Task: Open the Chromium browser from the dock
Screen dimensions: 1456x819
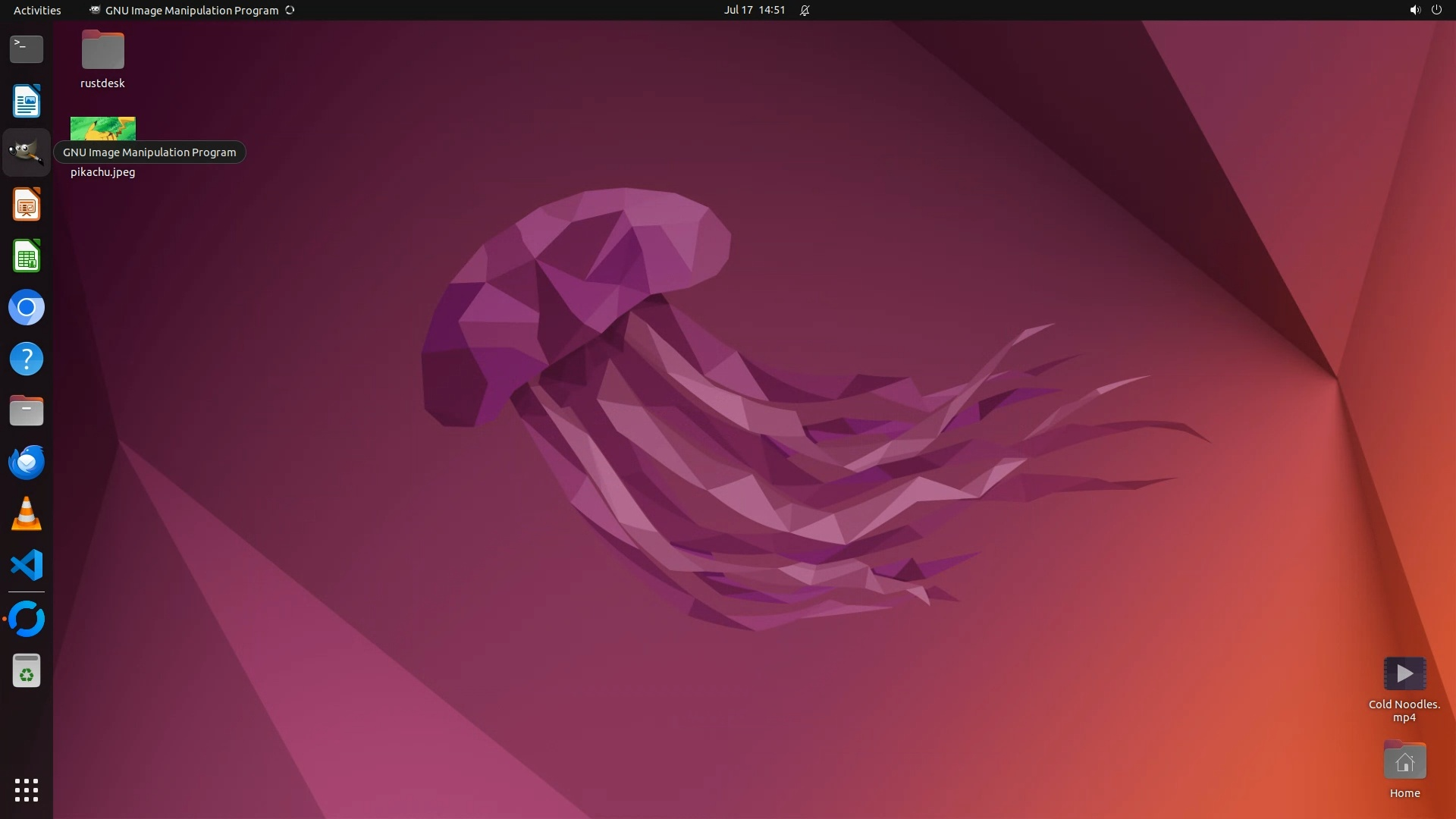Action: (x=27, y=308)
